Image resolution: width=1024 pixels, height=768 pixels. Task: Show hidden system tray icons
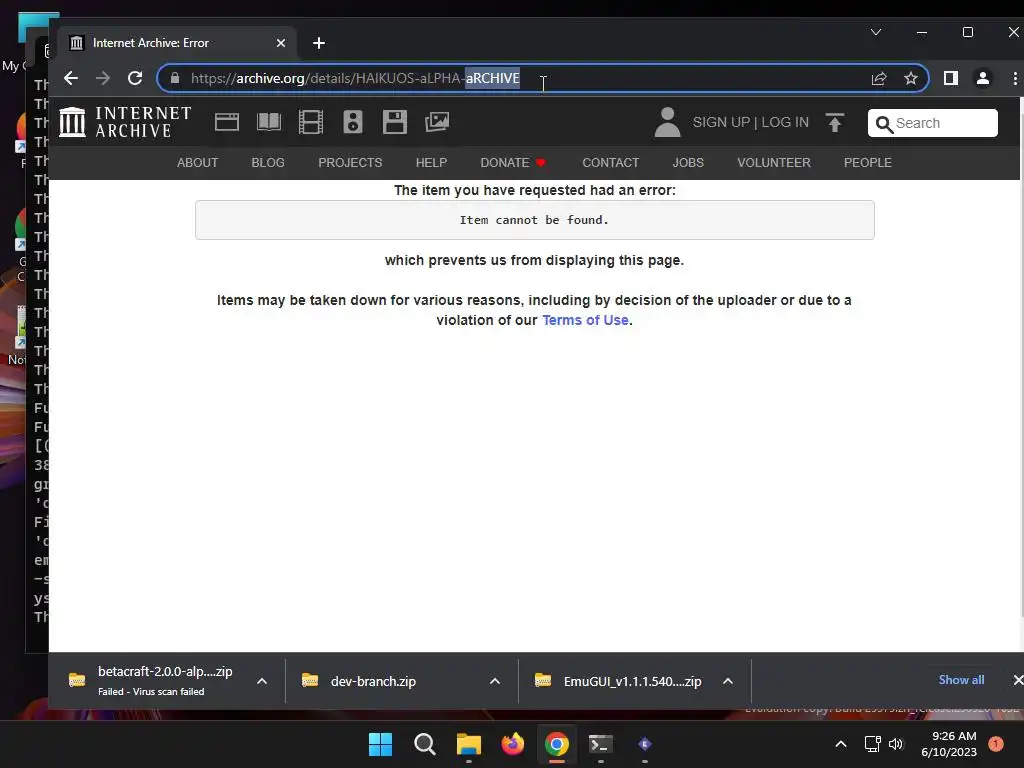pos(841,744)
